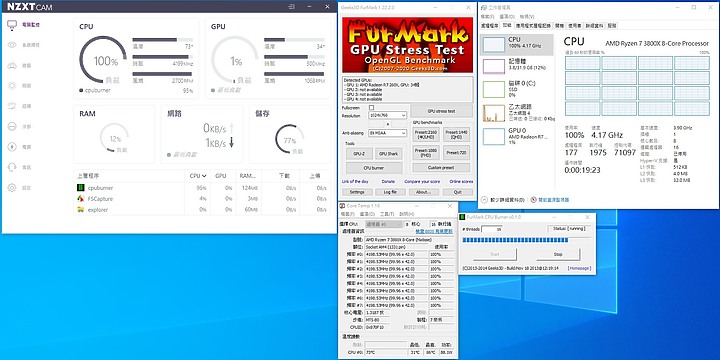This screenshot has height=360, width=720.
Task: Follow the Link of the day link in FurMark
Action: (x=355, y=182)
